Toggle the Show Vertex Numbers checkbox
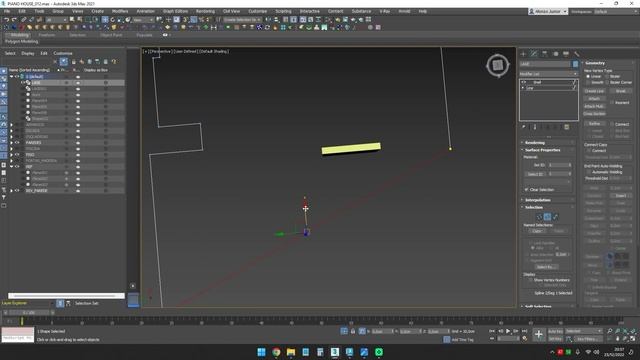640x360 pixels. (531, 280)
